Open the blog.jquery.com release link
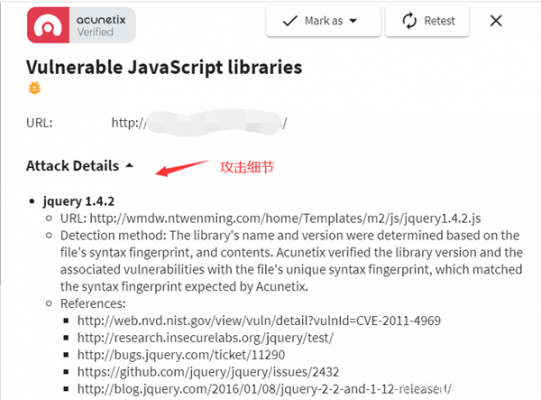Image resolution: width=541 pixels, height=400 pixels. (264, 389)
